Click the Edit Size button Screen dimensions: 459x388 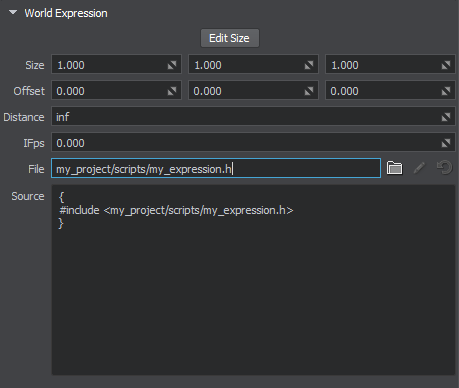[230, 38]
